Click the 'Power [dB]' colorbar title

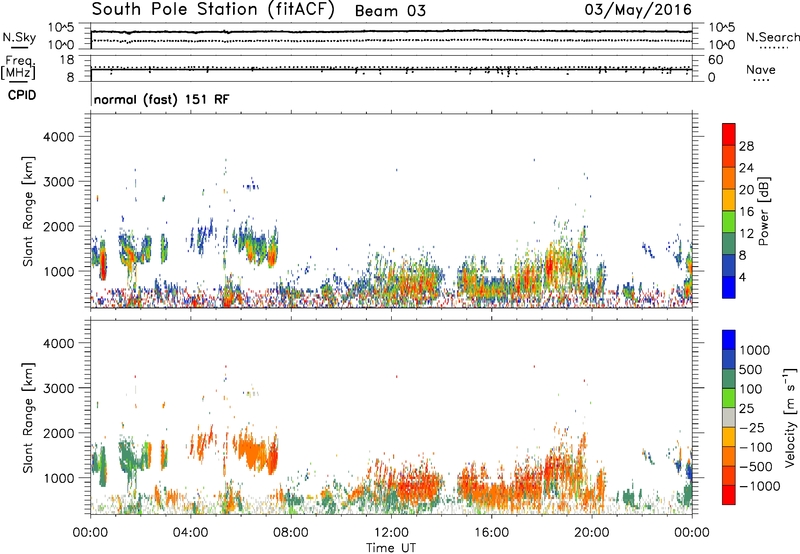[763, 211]
